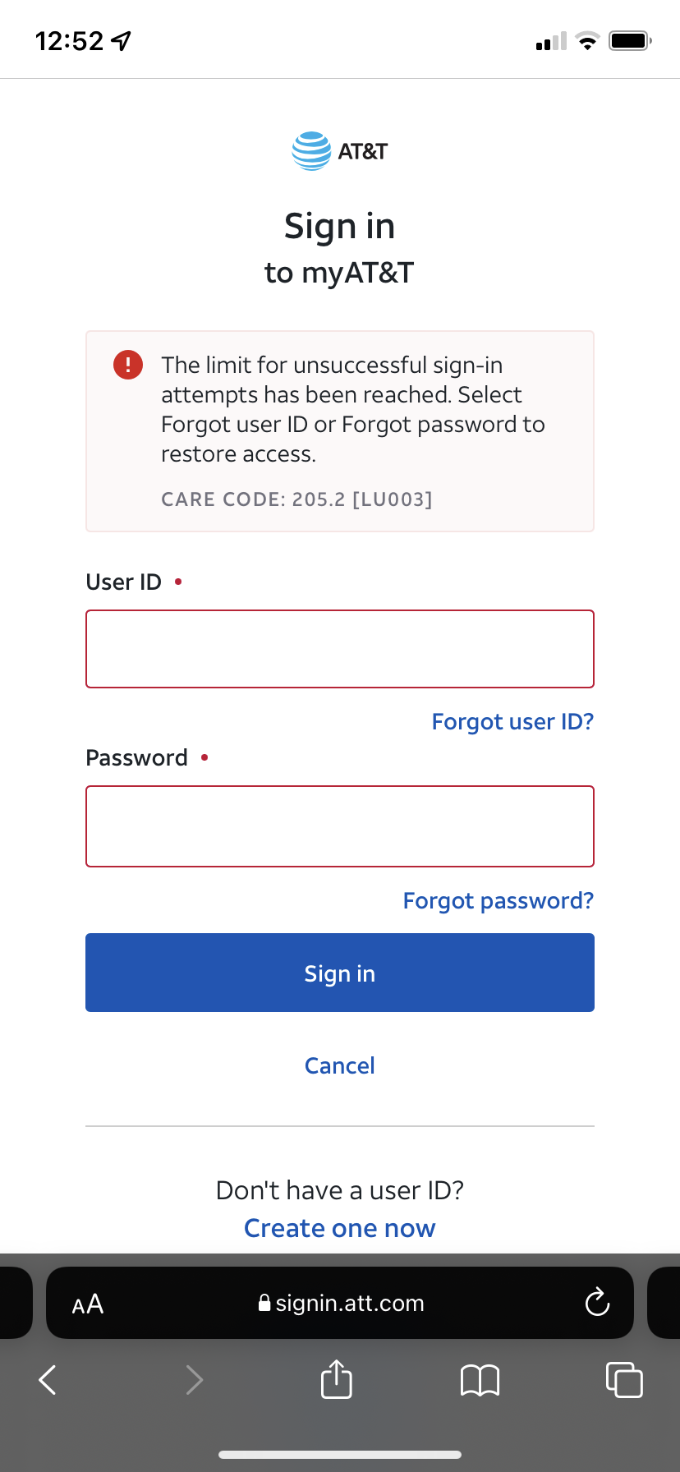Cancel the sign-in attempt
Image resolution: width=680 pixels, height=1472 pixels.
(339, 1065)
